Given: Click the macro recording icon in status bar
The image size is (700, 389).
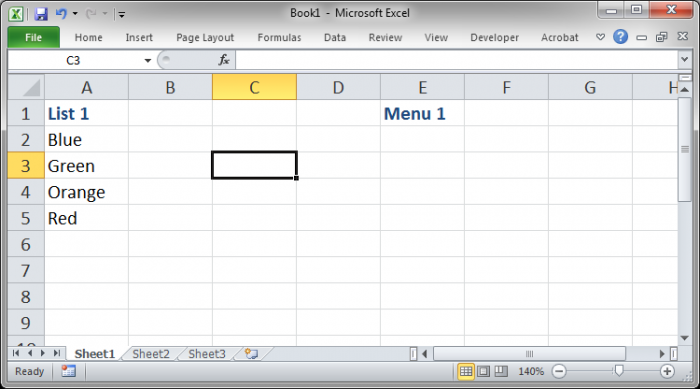Looking at the screenshot, I should tap(68, 371).
